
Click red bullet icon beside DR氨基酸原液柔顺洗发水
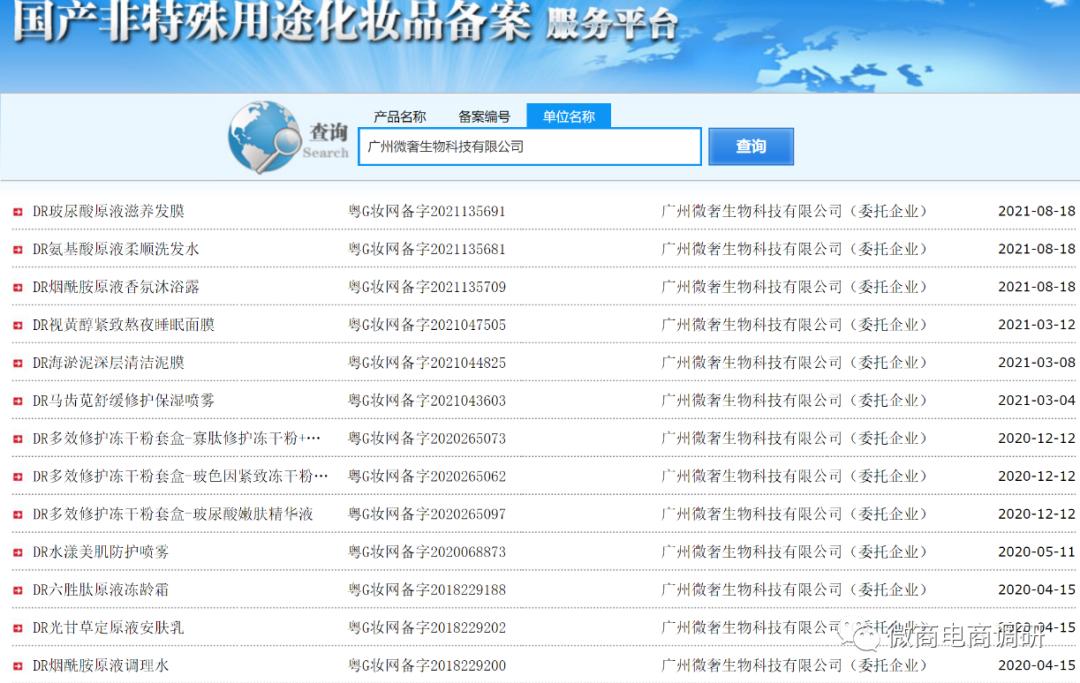[18, 250]
